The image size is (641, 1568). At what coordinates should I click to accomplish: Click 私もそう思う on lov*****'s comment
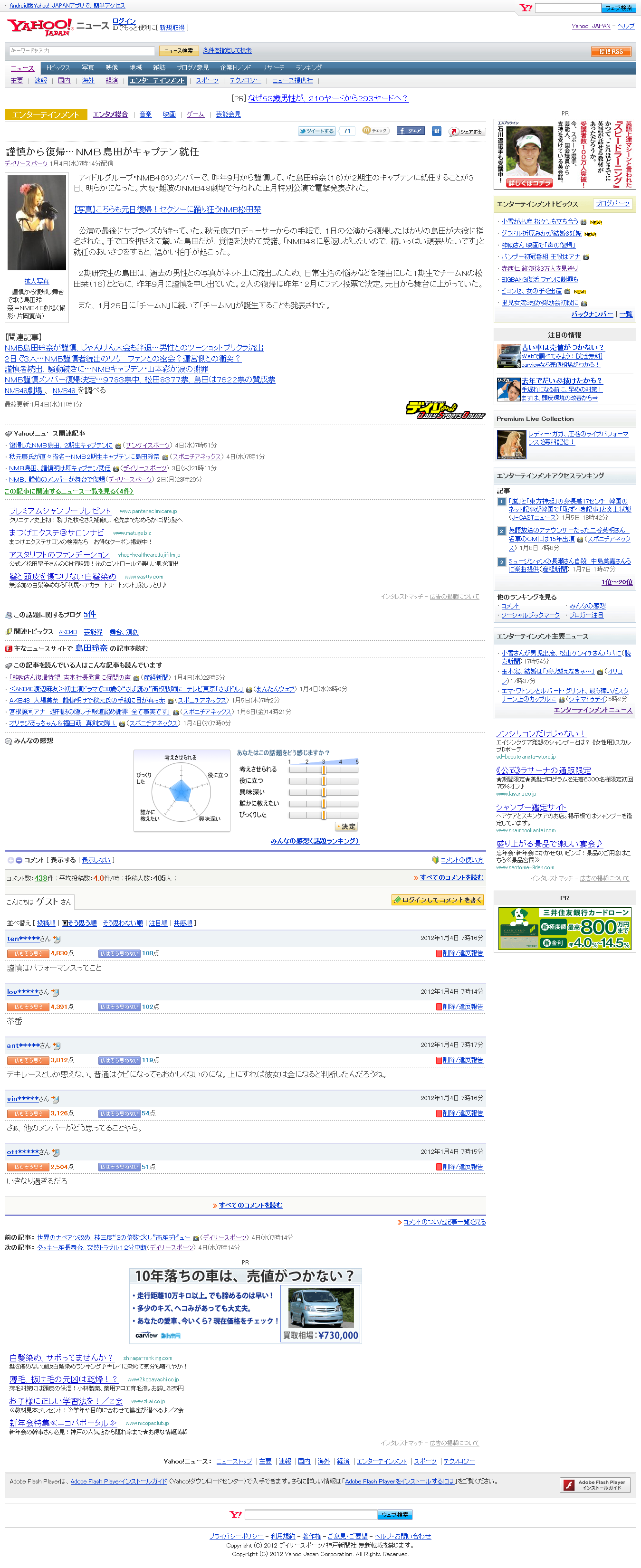(x=28, y=1007)
